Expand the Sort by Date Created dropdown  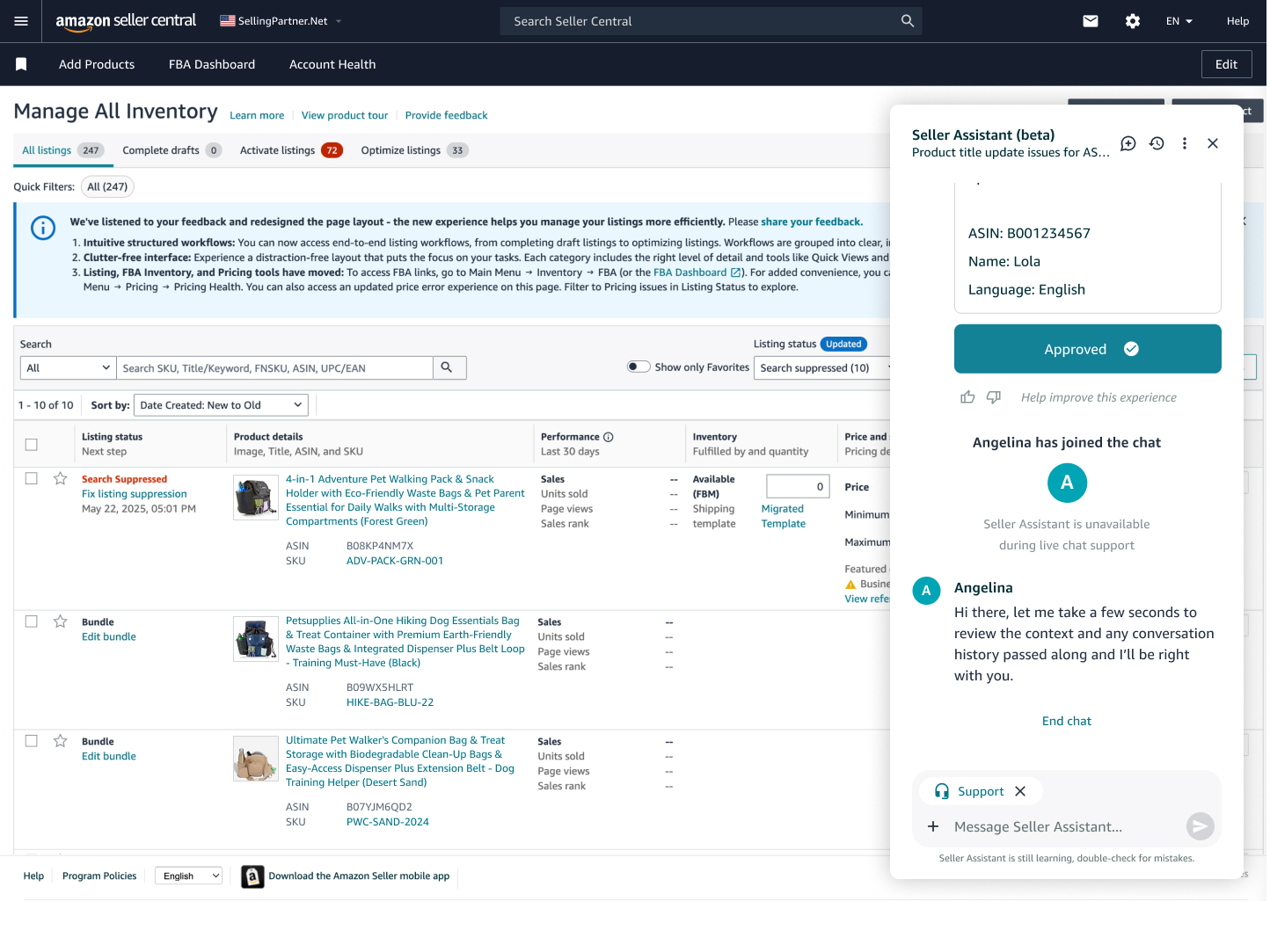[x=221, y=405]
